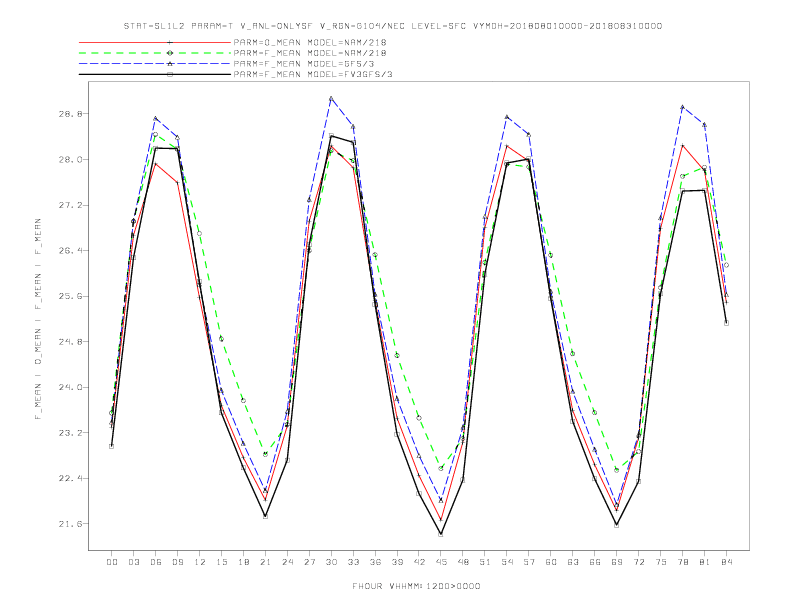Click the black solid legend line sample
This screenshot has height=612, width=792.
pos(155,74)
